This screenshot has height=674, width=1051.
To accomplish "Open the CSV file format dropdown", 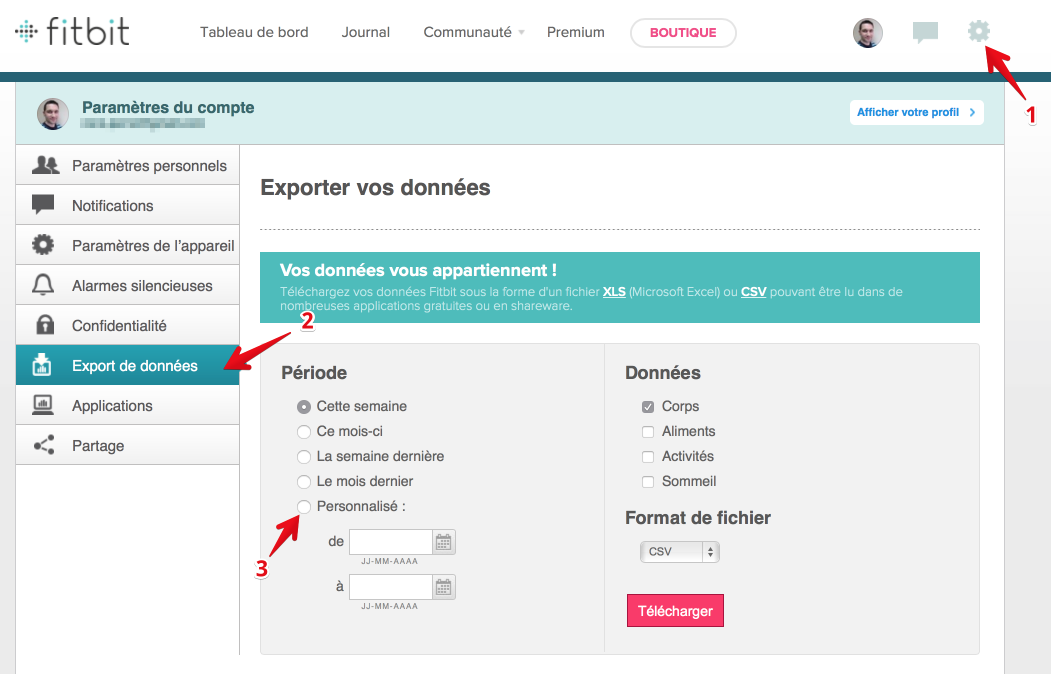I will click(680, 552).
